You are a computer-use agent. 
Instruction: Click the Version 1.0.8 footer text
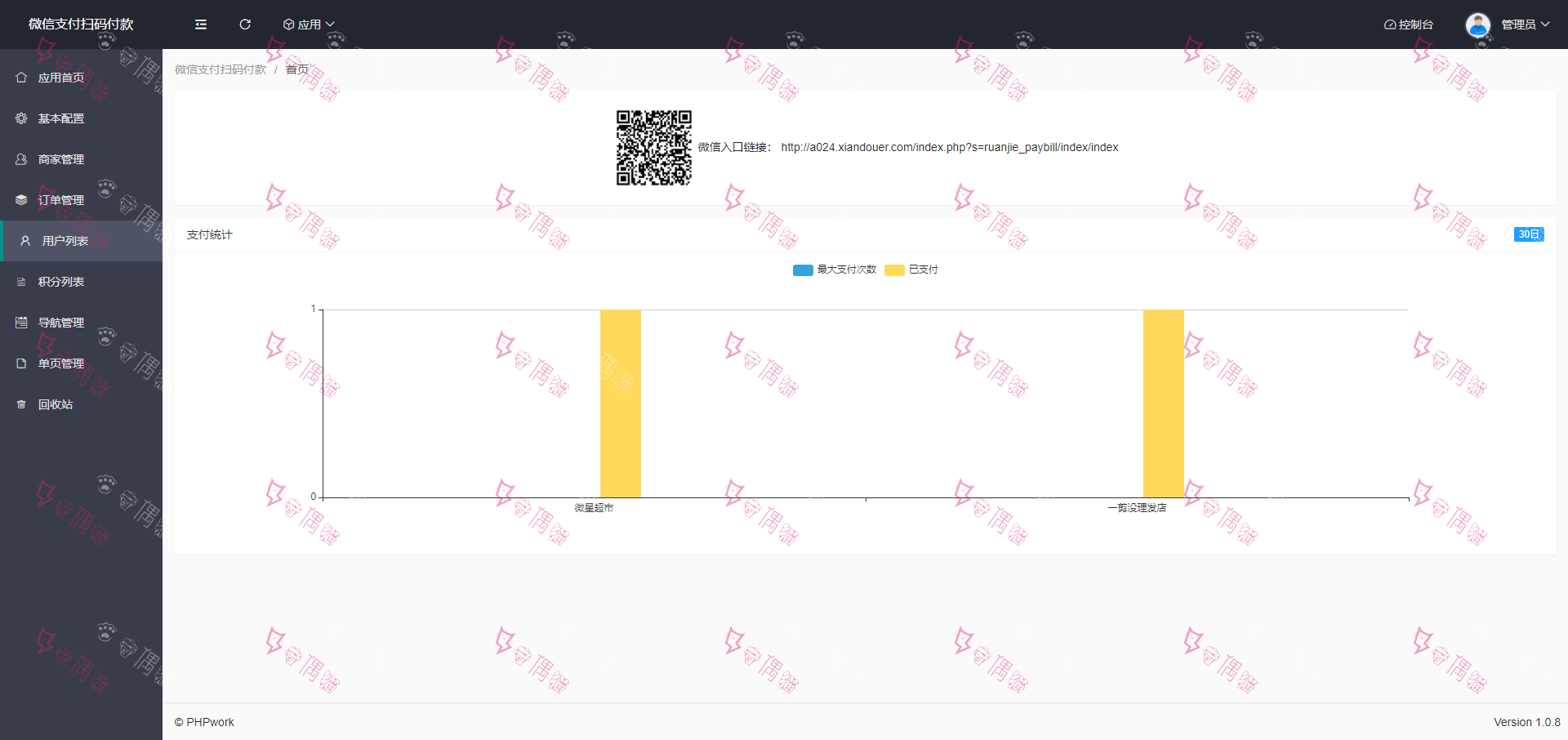coord(1527,722)
